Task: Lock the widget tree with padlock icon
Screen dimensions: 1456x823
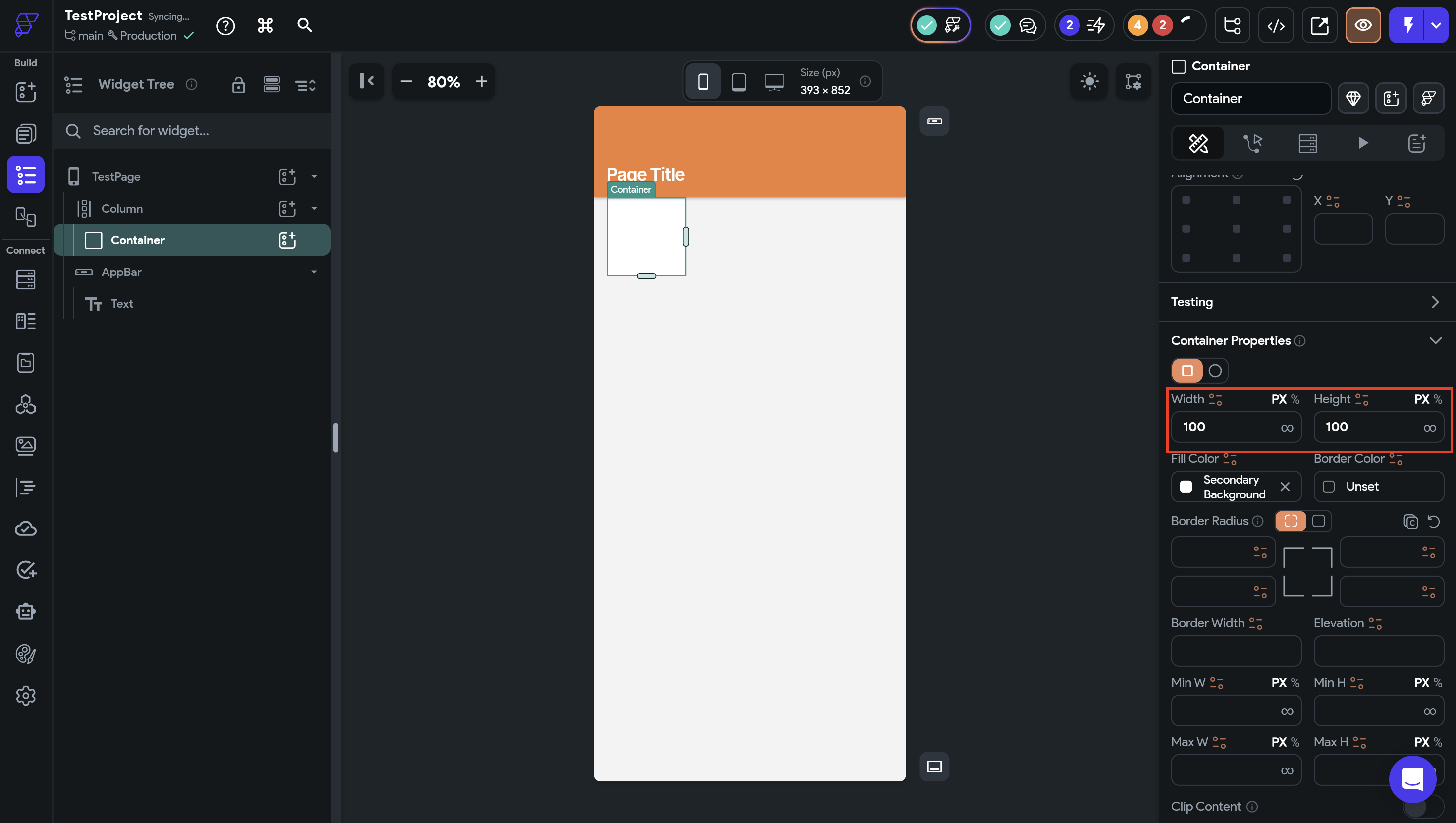Action: coord(238,85)
